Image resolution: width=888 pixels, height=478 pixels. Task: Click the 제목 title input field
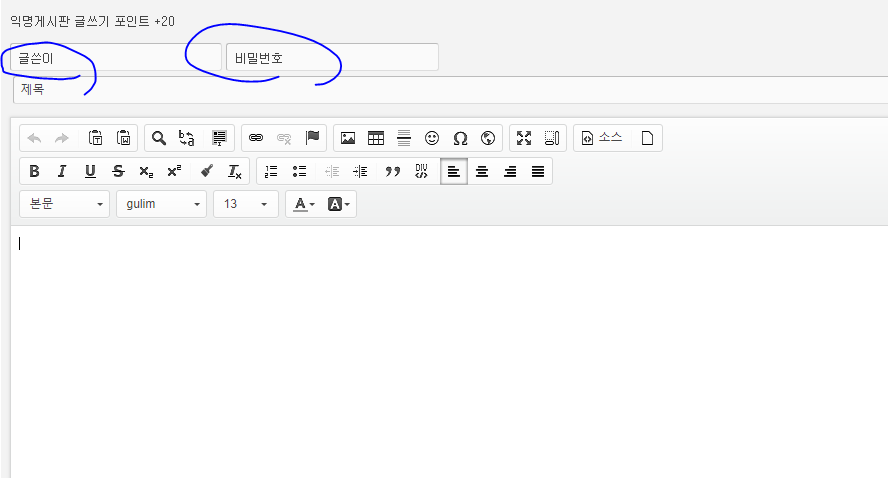pyautogui.click(x=450, y=90)
